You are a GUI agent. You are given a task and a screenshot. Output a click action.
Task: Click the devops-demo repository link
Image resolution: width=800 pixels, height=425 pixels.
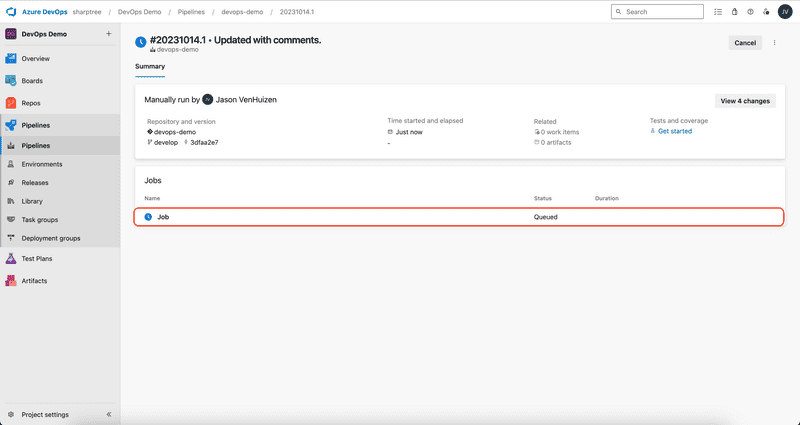[x=175, y=132]
